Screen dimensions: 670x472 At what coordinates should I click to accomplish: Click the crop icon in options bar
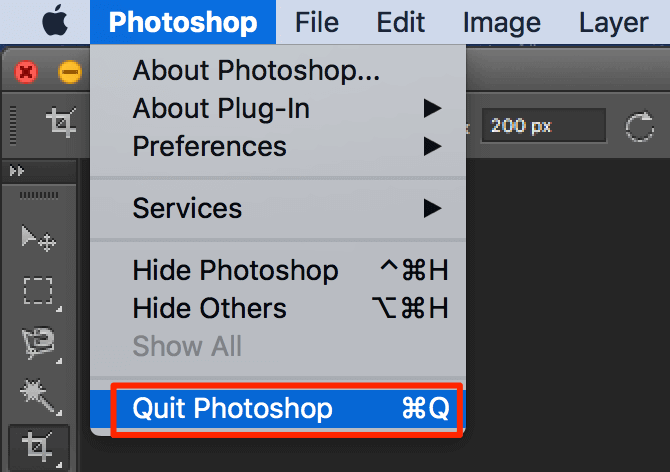(x=62, y=124)
